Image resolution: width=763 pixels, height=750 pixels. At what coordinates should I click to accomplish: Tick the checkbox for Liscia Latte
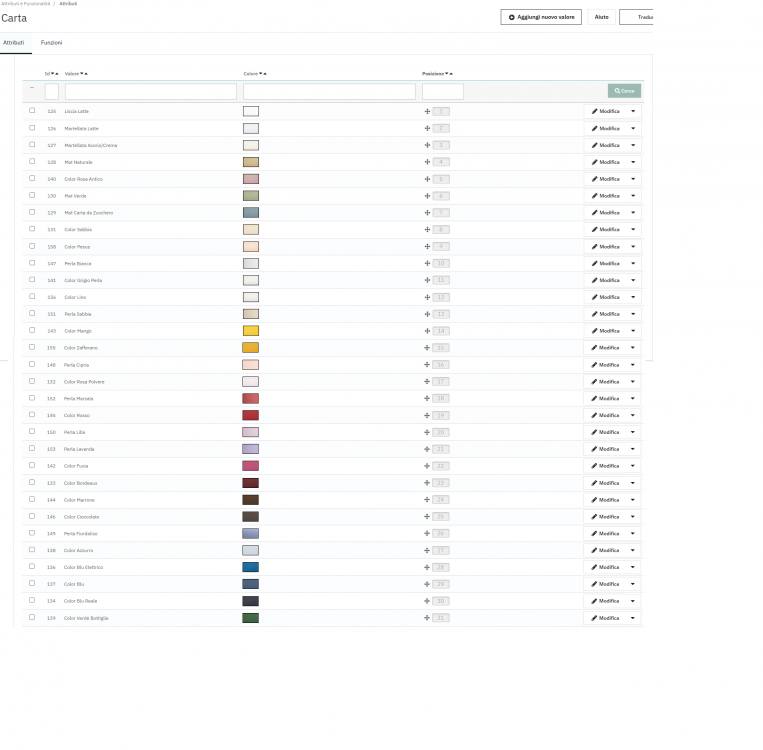pyautogui.click(x=32, y=110)
